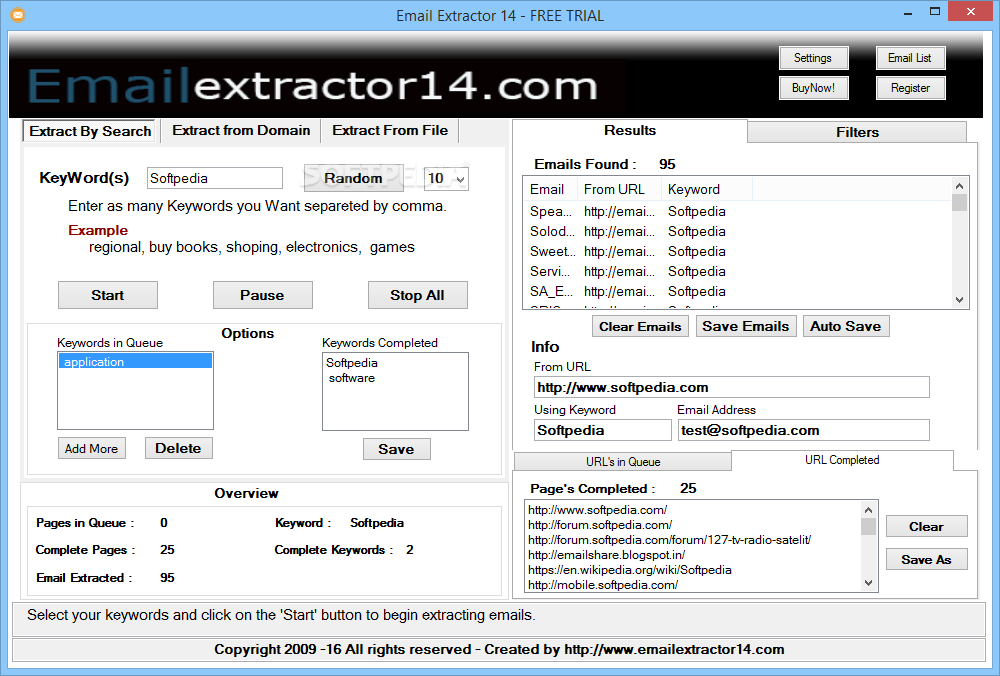Screen dimensions: 1000x676
Task: Select the 'Solod...' email row
Action: (x=737, y=231)
